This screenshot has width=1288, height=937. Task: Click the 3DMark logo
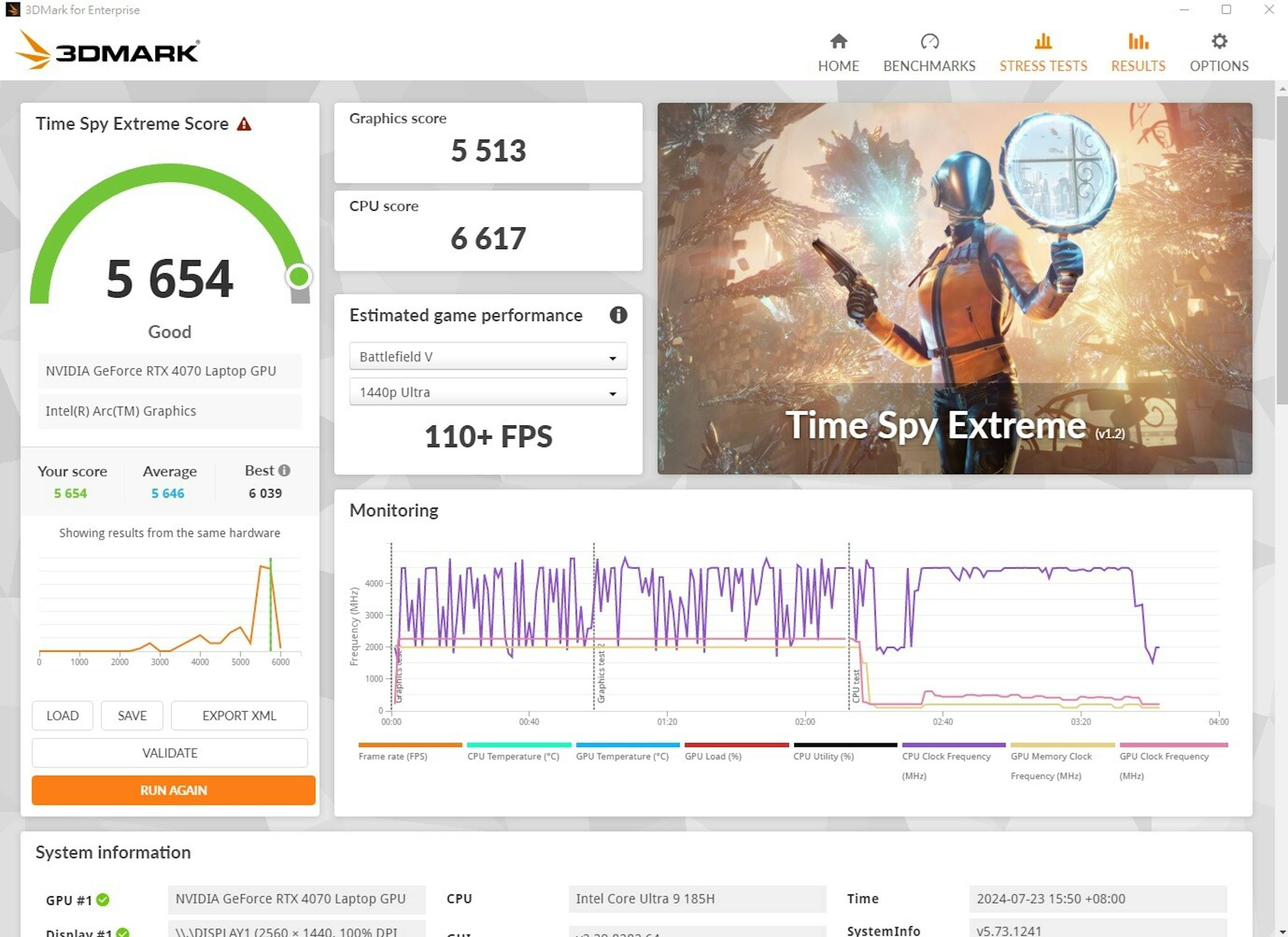[107, 50]
